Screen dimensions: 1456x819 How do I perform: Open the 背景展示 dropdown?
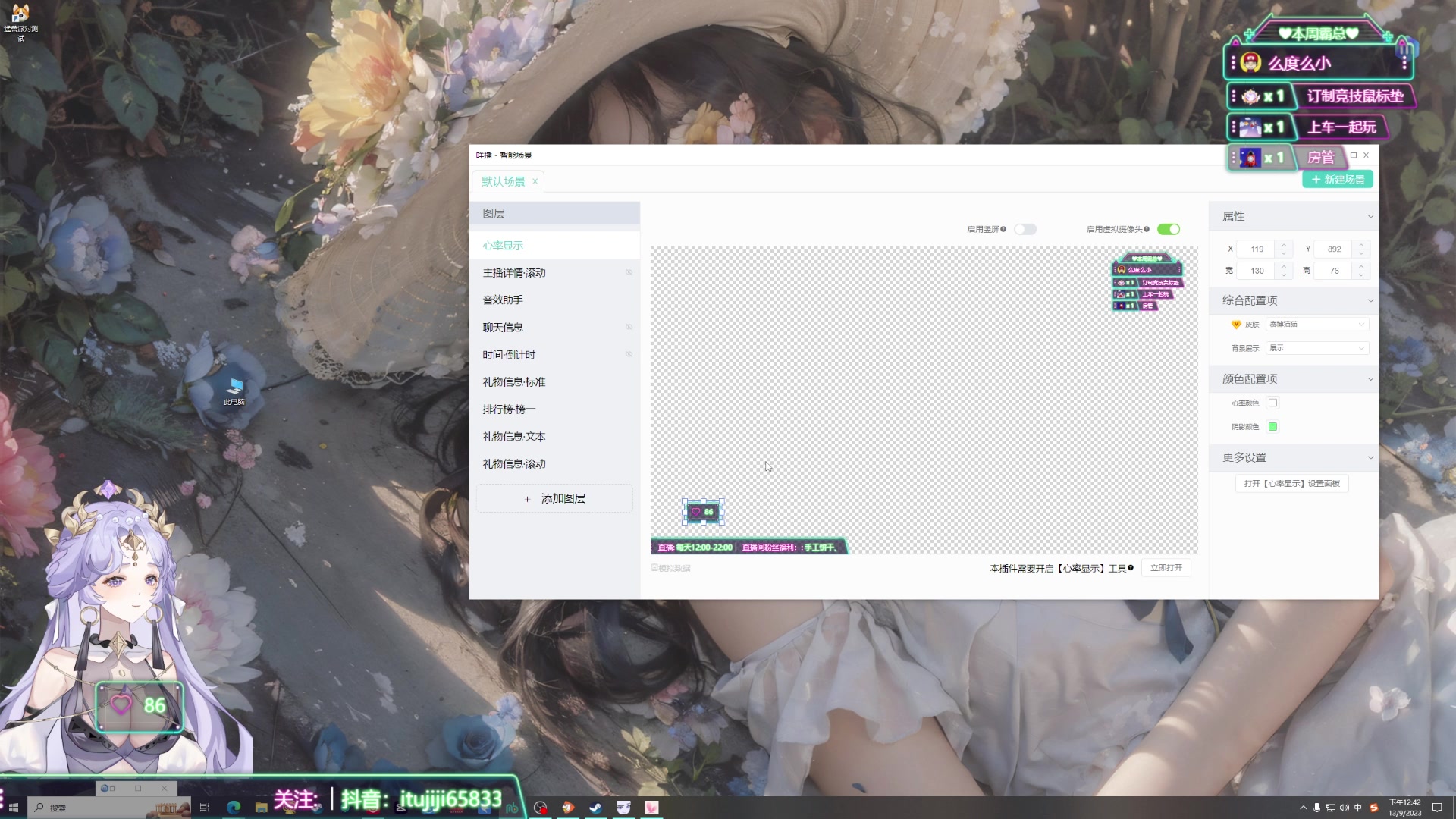pyautogui.click(x=1316, y=348)
